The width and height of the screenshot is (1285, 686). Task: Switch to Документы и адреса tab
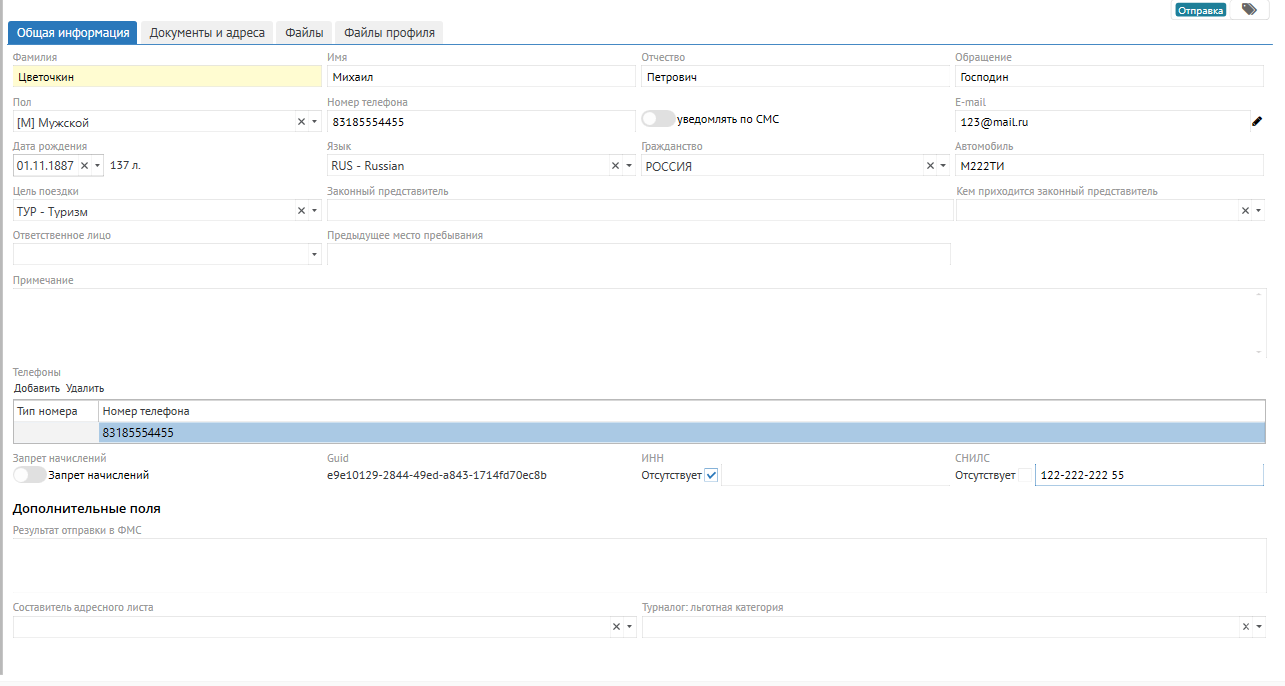point(207,33)
